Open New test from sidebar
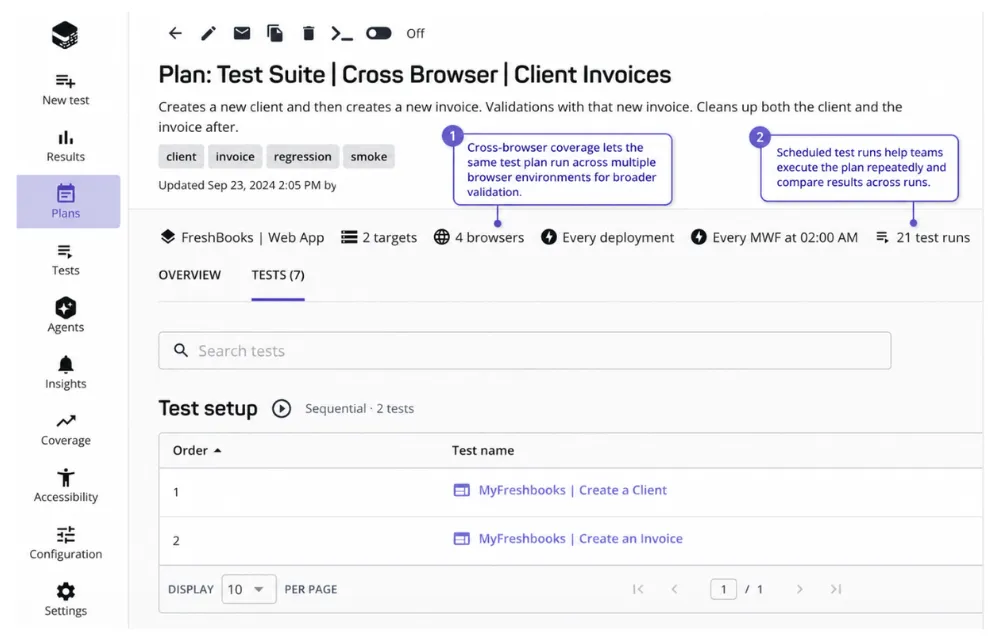Image resolution: width=1000 pixels, height=640 pixels. 66,89
